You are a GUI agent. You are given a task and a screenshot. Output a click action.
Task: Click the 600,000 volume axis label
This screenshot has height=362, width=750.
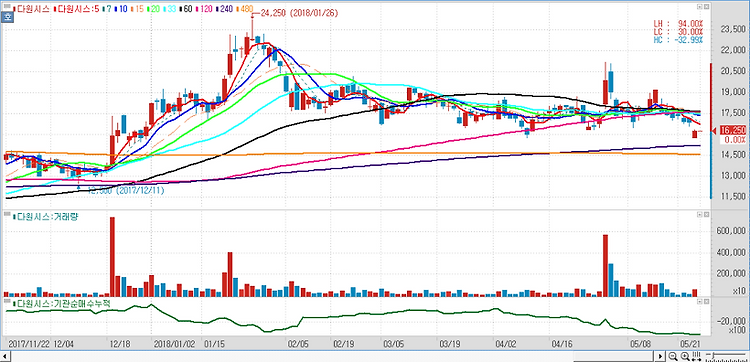[731, 231]
